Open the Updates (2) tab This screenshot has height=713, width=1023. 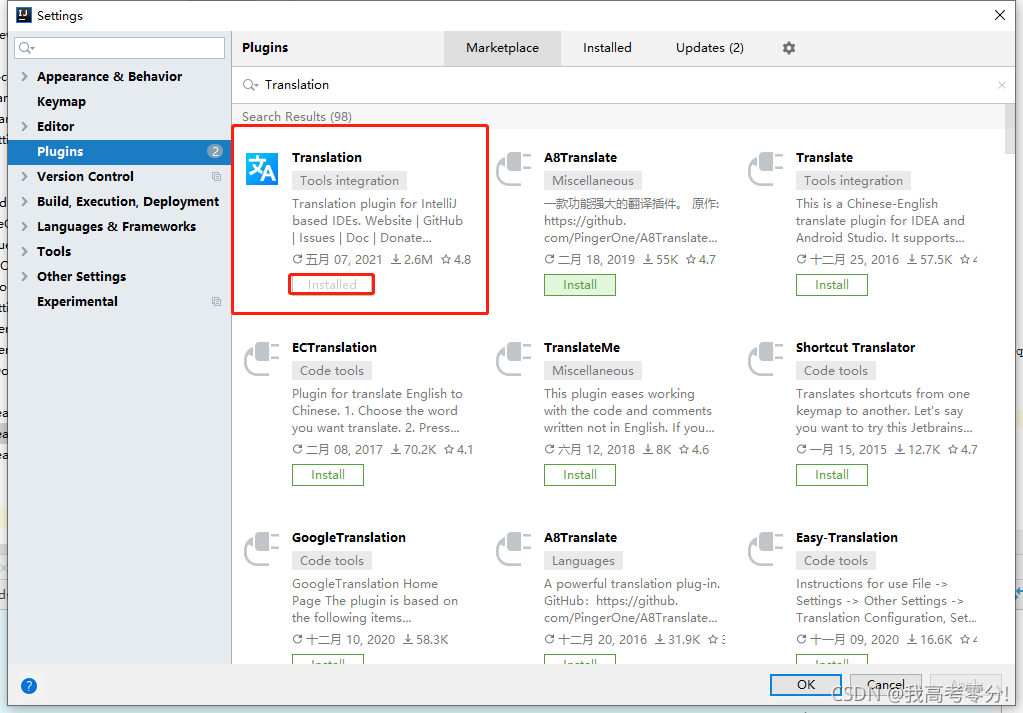click(709, 48)
